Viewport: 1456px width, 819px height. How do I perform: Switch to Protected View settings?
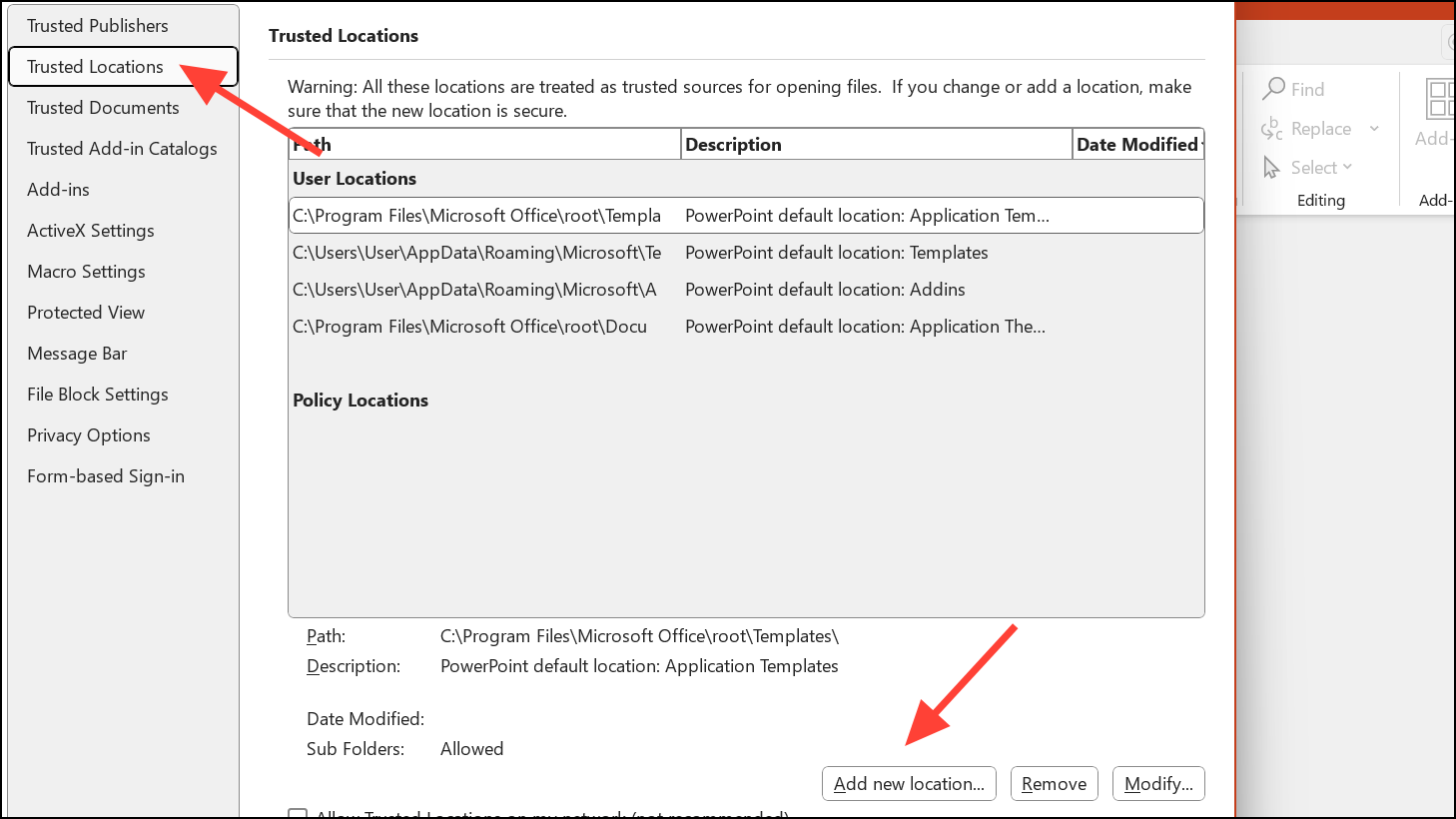point(86,312)
